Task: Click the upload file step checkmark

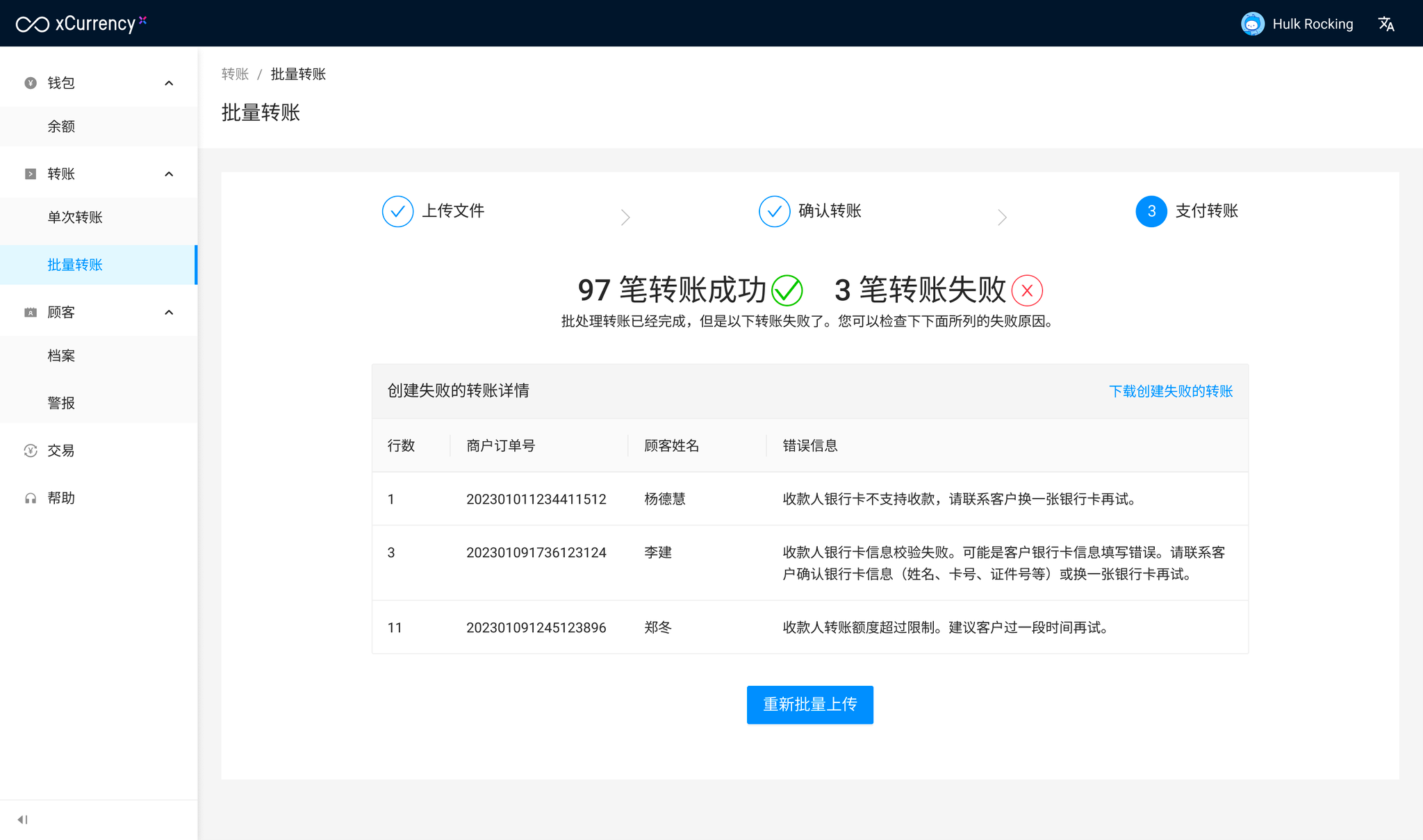Action: [397, 211]
